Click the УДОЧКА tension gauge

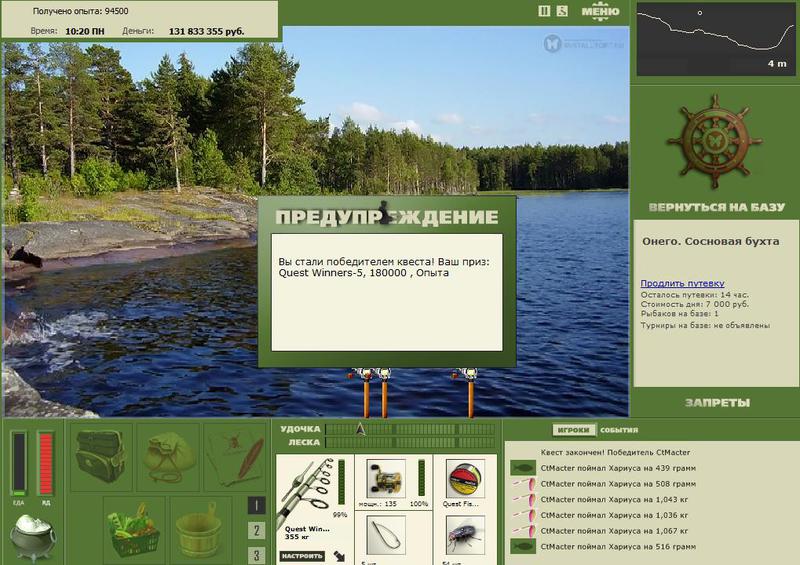pyautogui.click(x=410, y=429)
